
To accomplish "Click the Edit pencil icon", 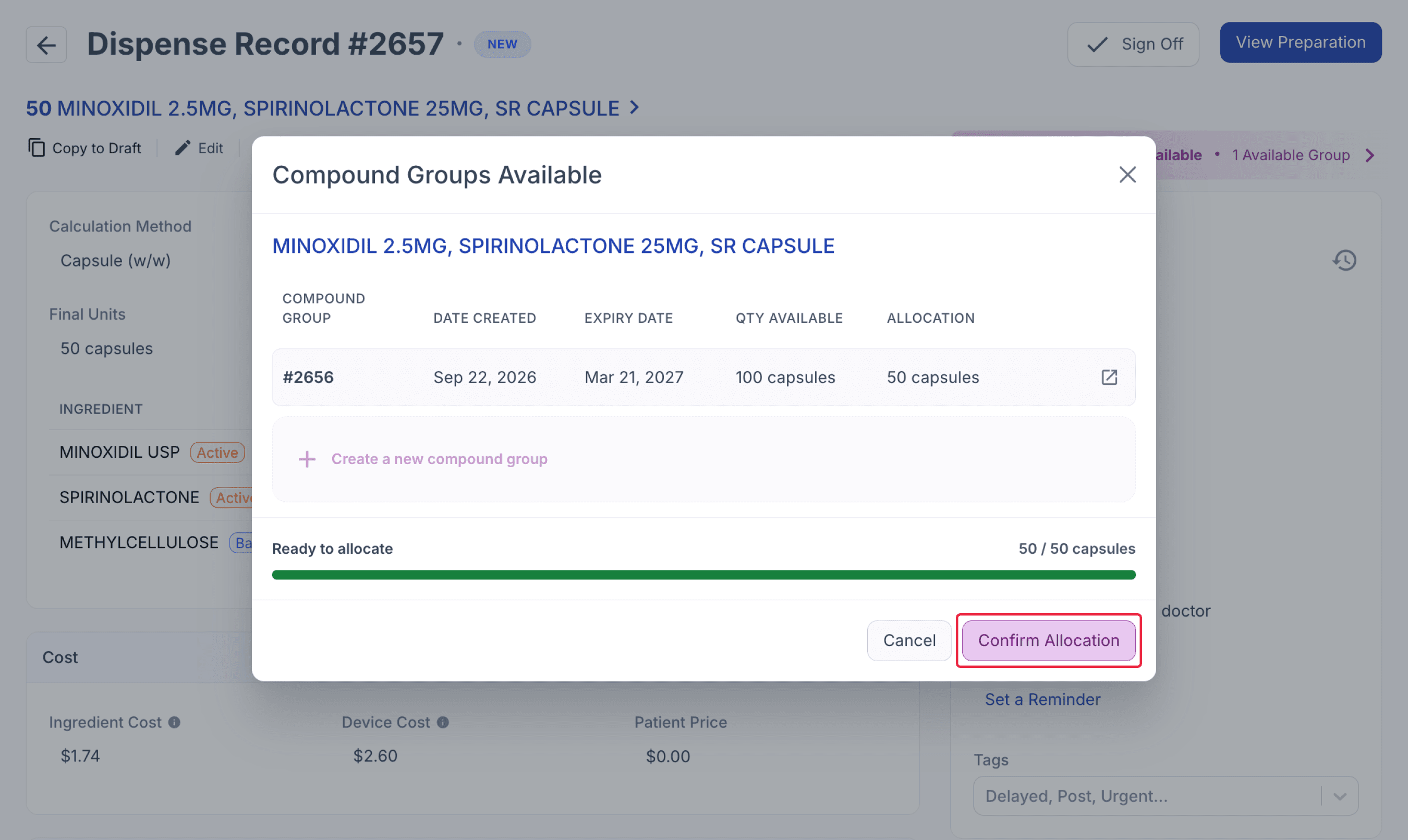I will 183,148.
